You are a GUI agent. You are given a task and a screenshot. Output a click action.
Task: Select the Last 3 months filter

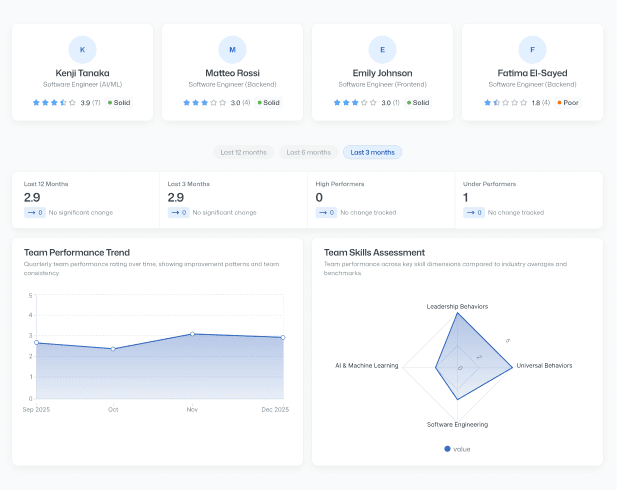point(372,152)
